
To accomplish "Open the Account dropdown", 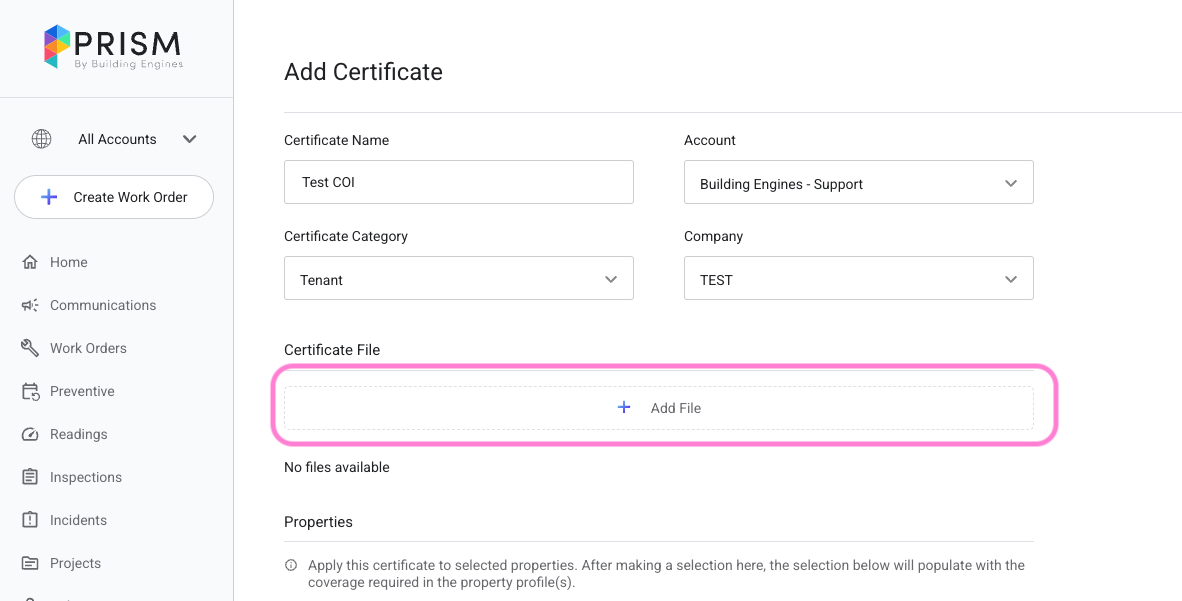I will [x=858, y=183].
